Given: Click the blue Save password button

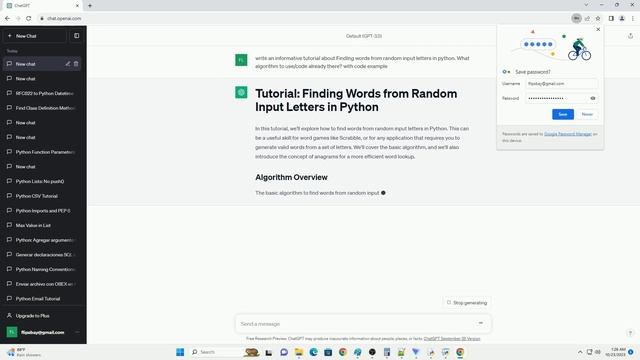Looking at the screenshot, I should (563, 114).
